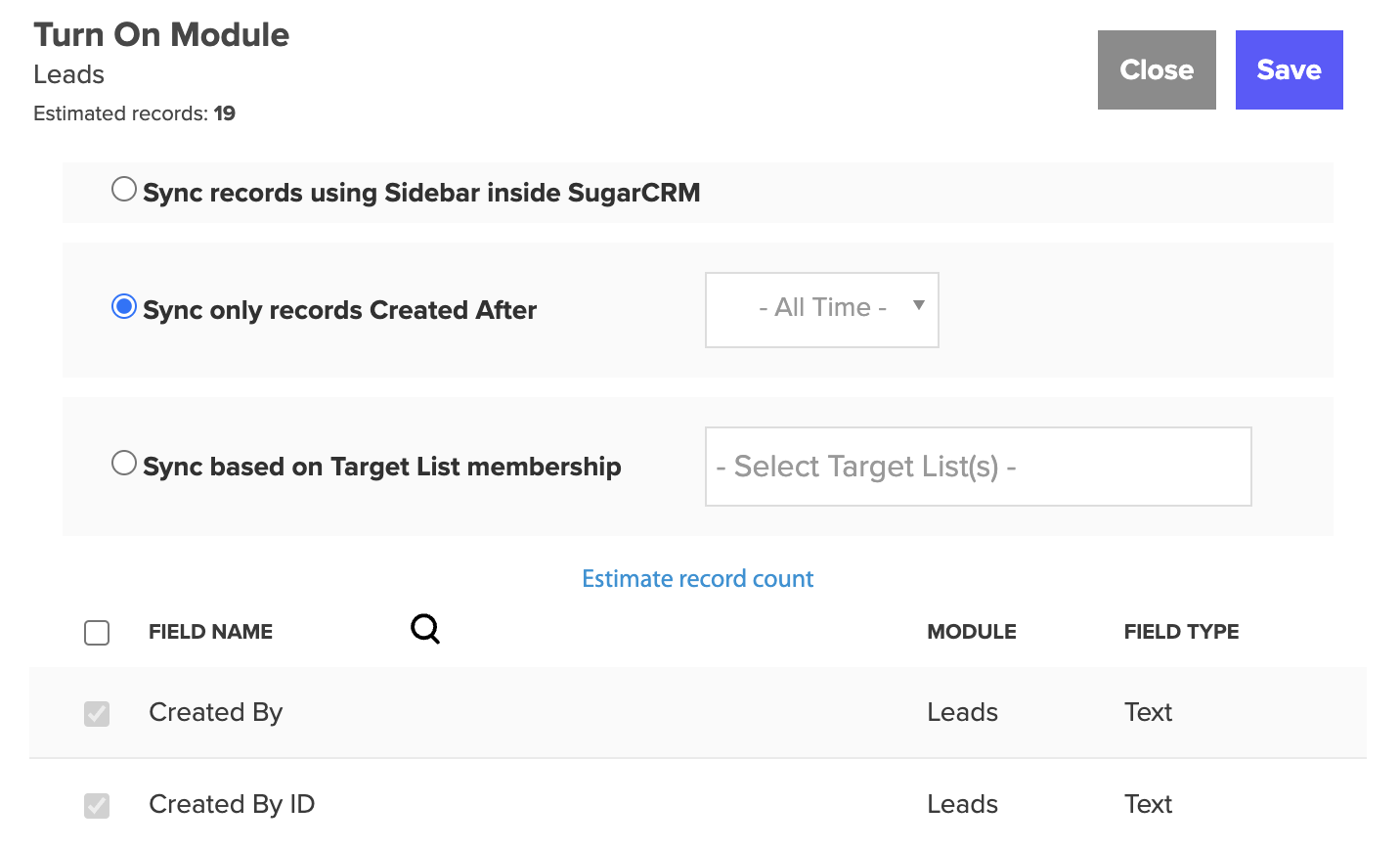Click the FIELD TYPE column header
The height and width of the screenshot is (849, 1400).
(x=1182, y=632)
